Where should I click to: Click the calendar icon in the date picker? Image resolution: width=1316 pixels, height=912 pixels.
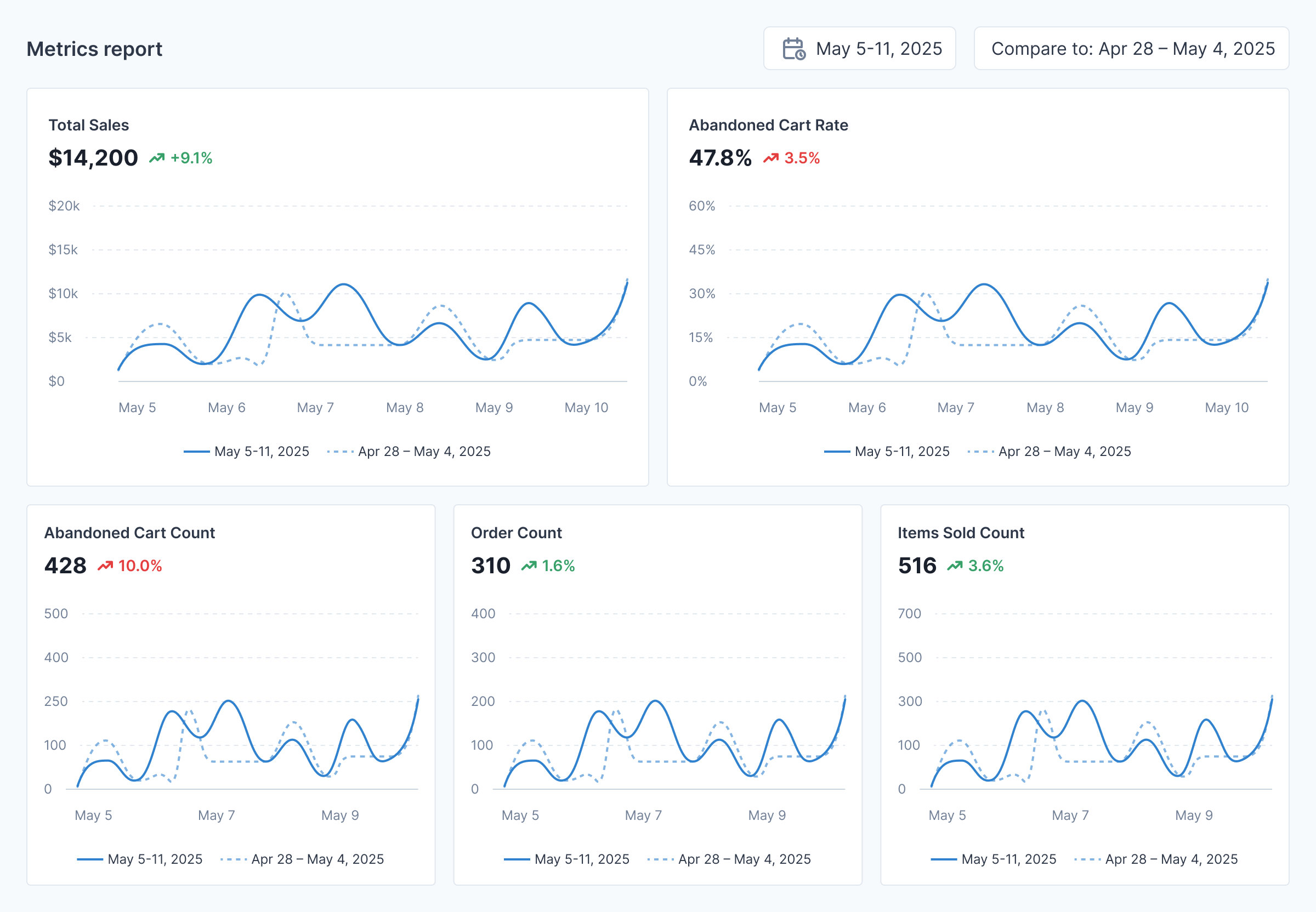pos(794,49)
